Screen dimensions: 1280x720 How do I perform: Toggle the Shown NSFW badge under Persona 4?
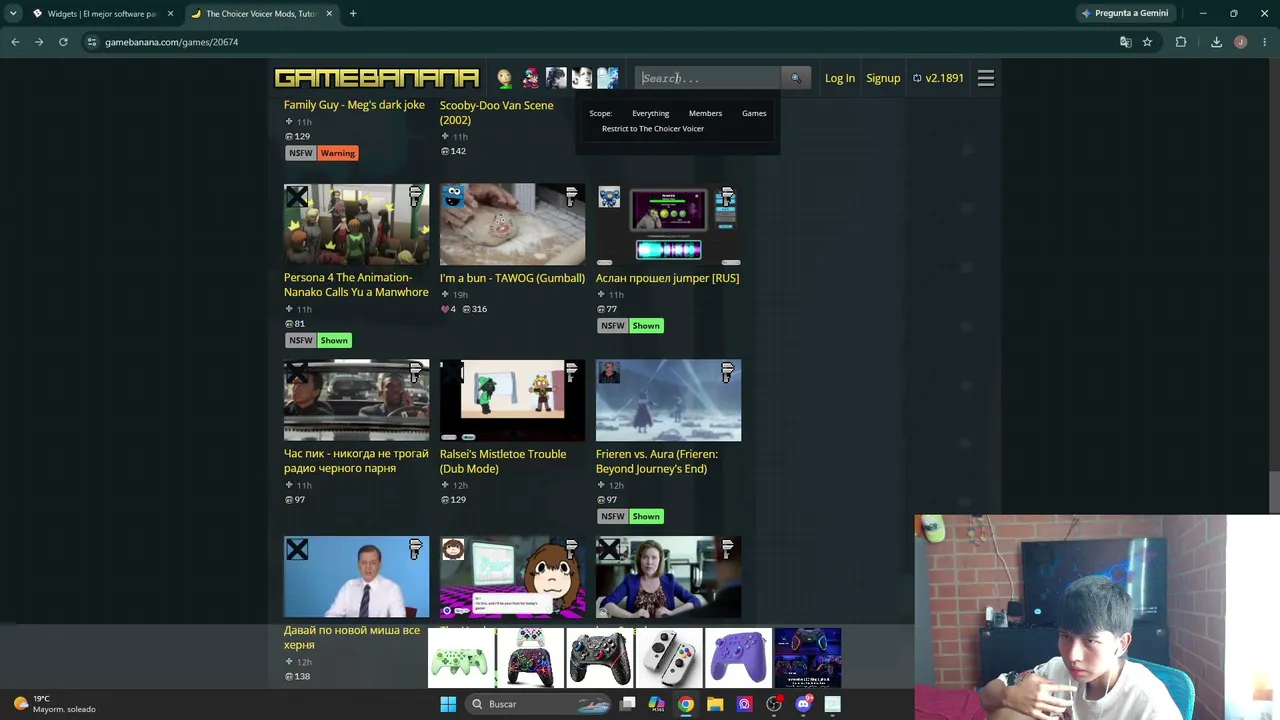(x=334, y=340)
